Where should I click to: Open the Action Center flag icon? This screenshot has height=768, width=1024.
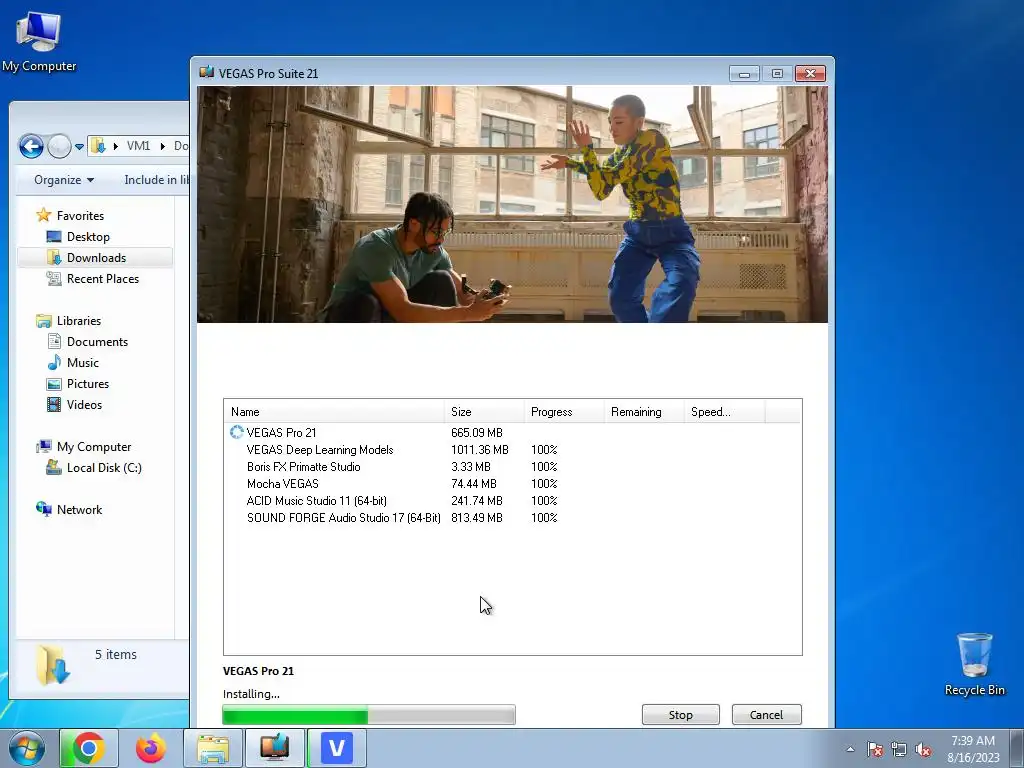[875, 749]
